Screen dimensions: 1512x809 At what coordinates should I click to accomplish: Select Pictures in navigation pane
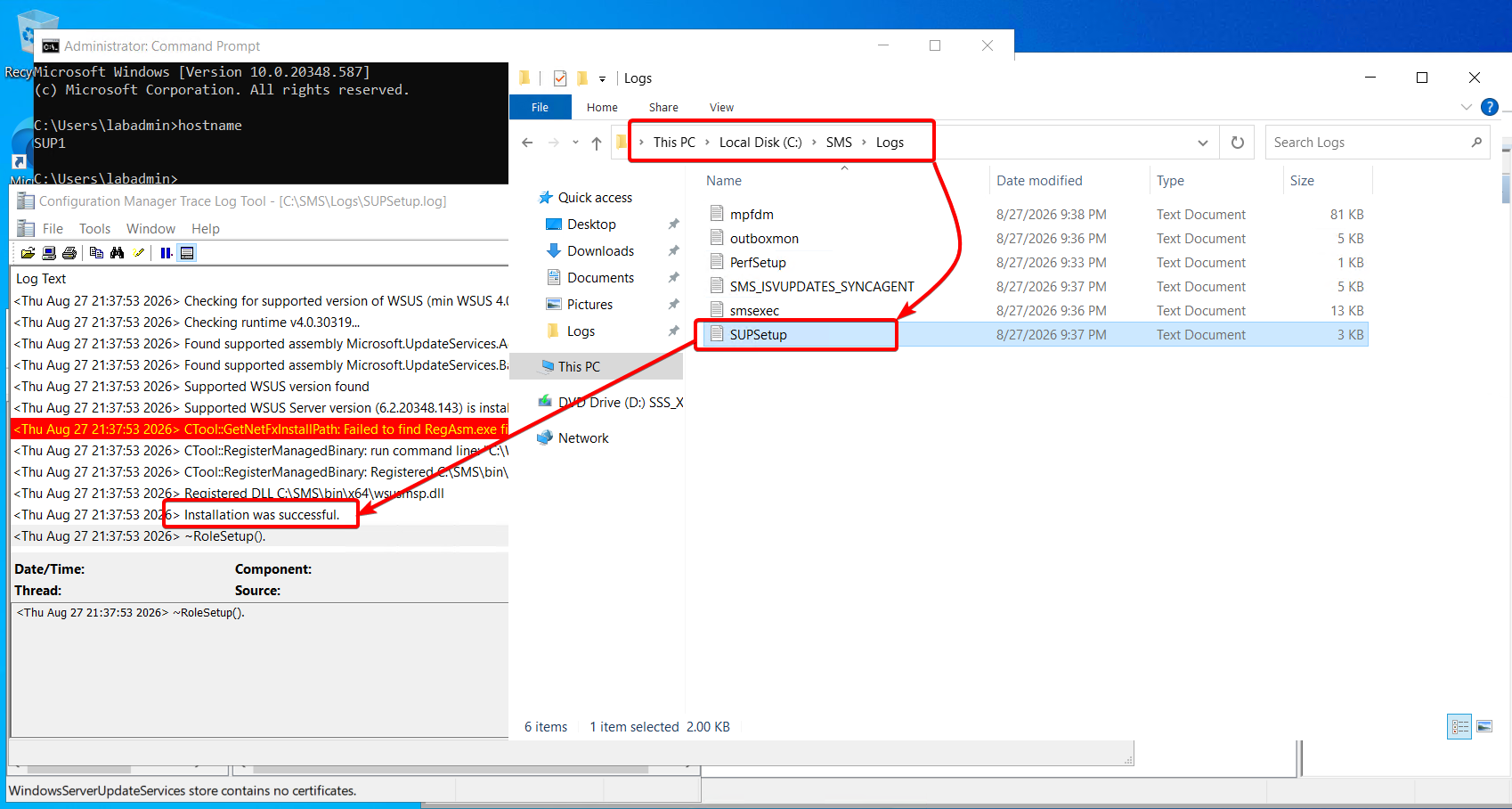pyautogui.click(x=589, y=305)
